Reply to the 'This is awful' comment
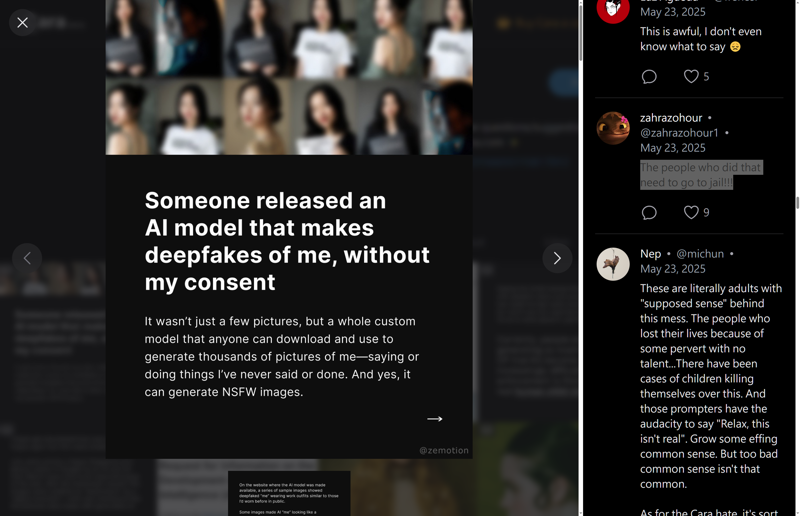This screenshot has height=516, width=800. click(x=649, y=77)
